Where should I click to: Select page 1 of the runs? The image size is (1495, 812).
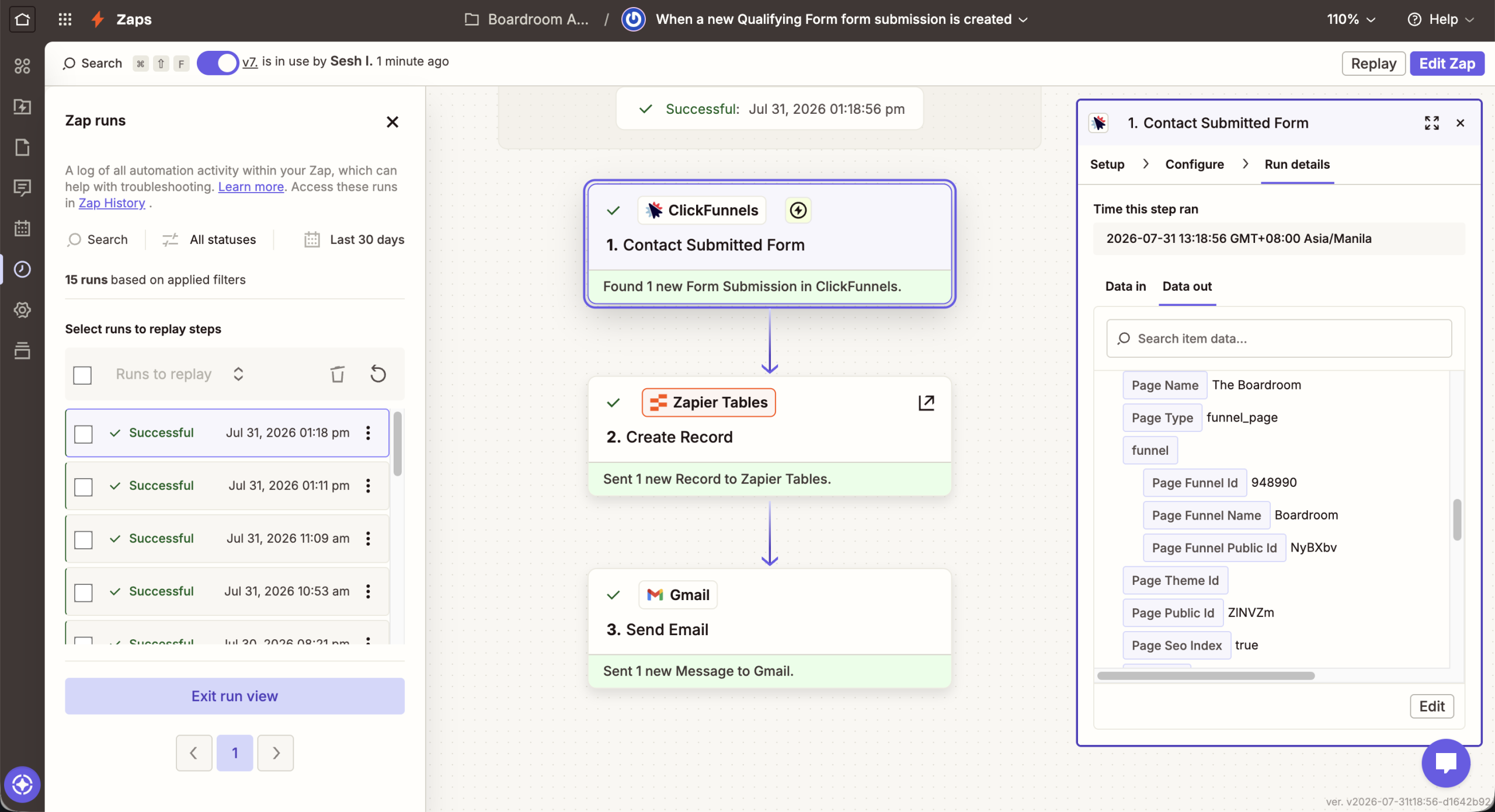tap(235, 753)
